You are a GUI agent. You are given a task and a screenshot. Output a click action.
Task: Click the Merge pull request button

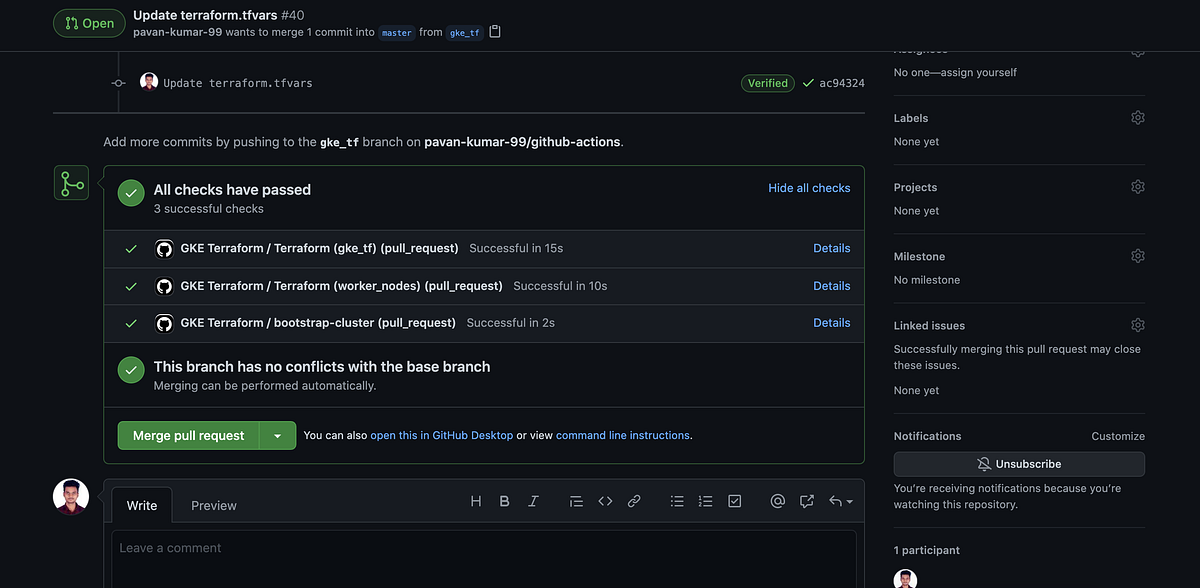coord(190,435)
